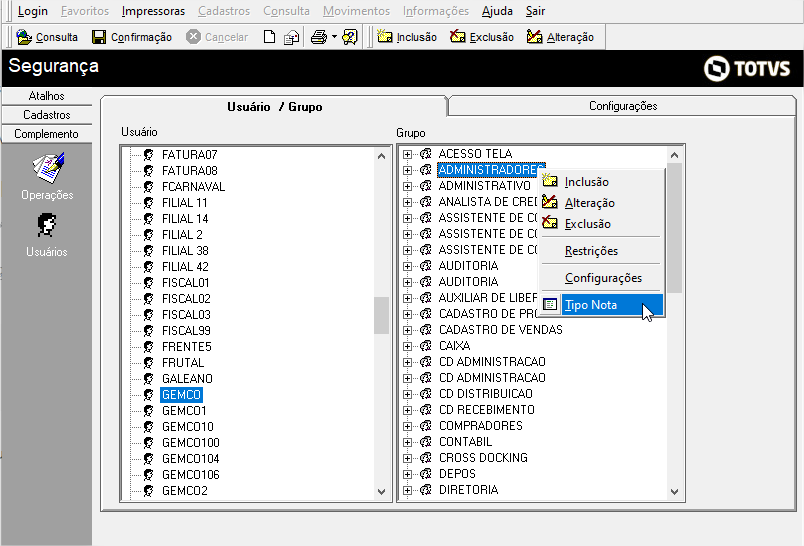This screenshot has height=546, width=804.
Task: Click the help question mark toolbar icon
Action: (350, 37)
